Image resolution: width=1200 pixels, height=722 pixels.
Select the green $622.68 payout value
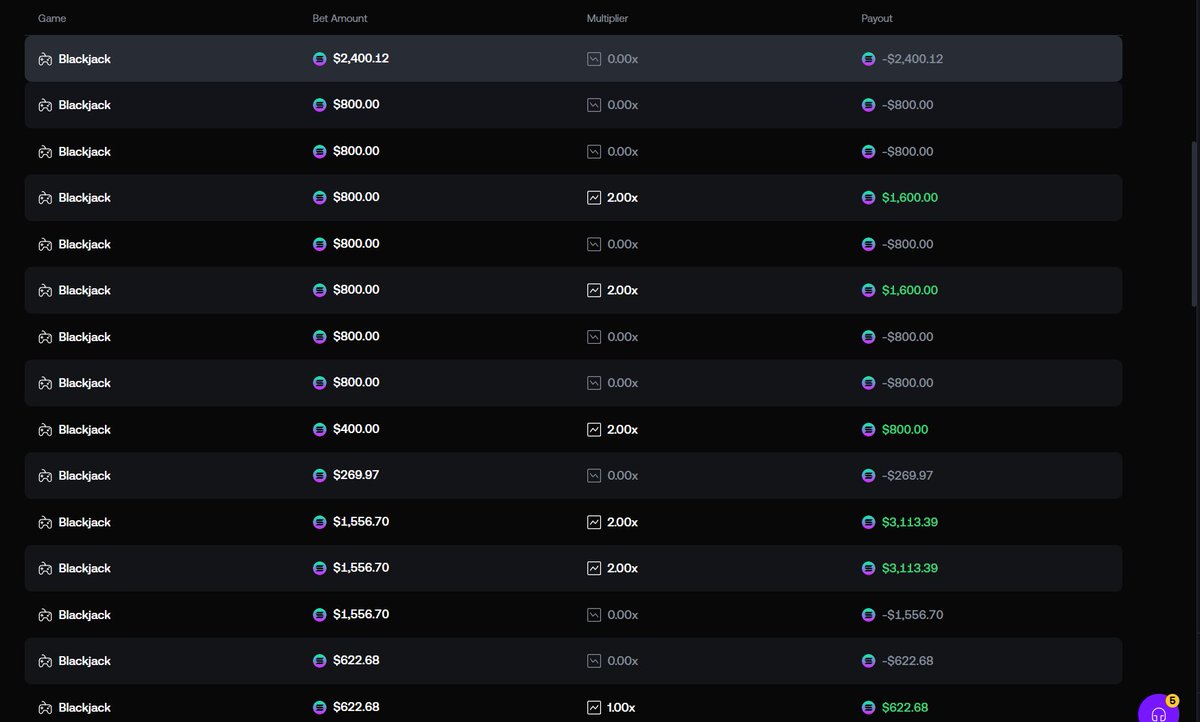[x=905, y=708]
